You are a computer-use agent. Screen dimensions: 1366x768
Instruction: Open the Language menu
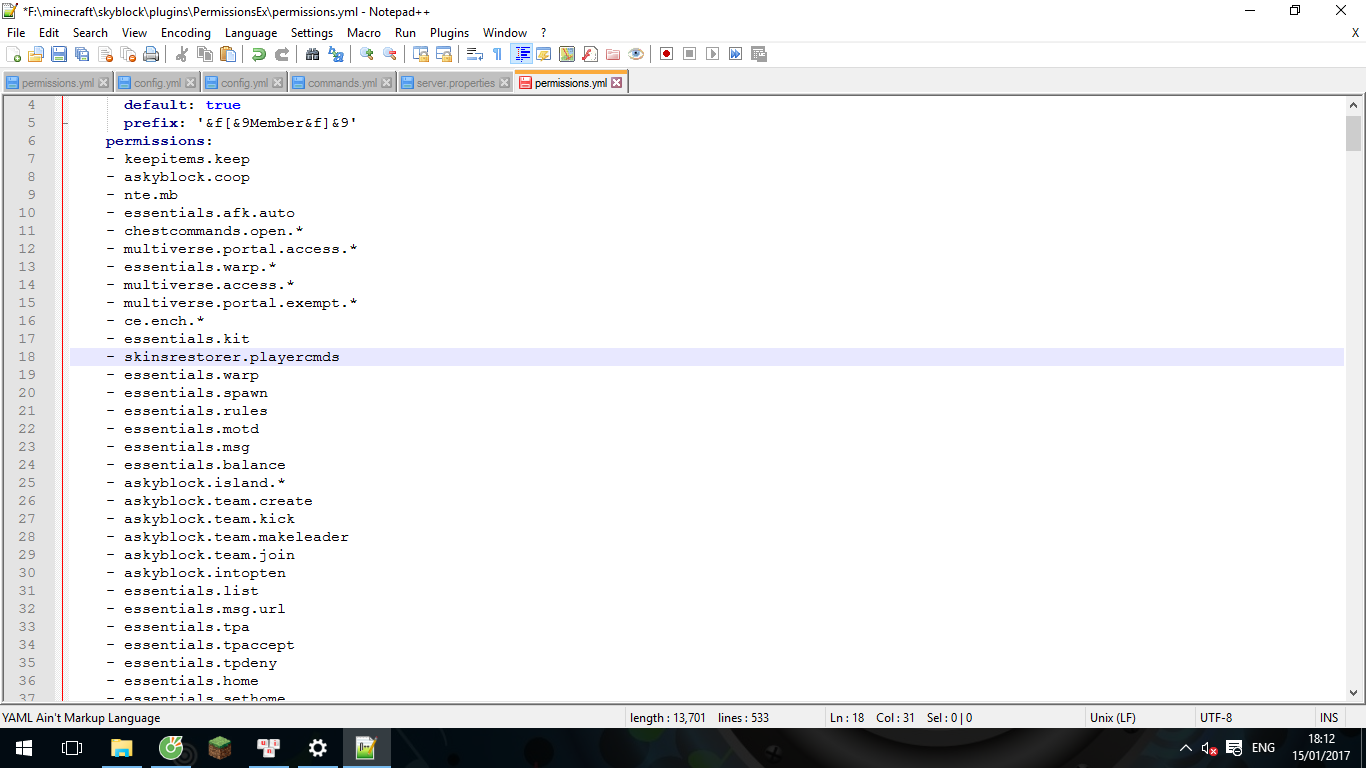[x=251, y=33]
